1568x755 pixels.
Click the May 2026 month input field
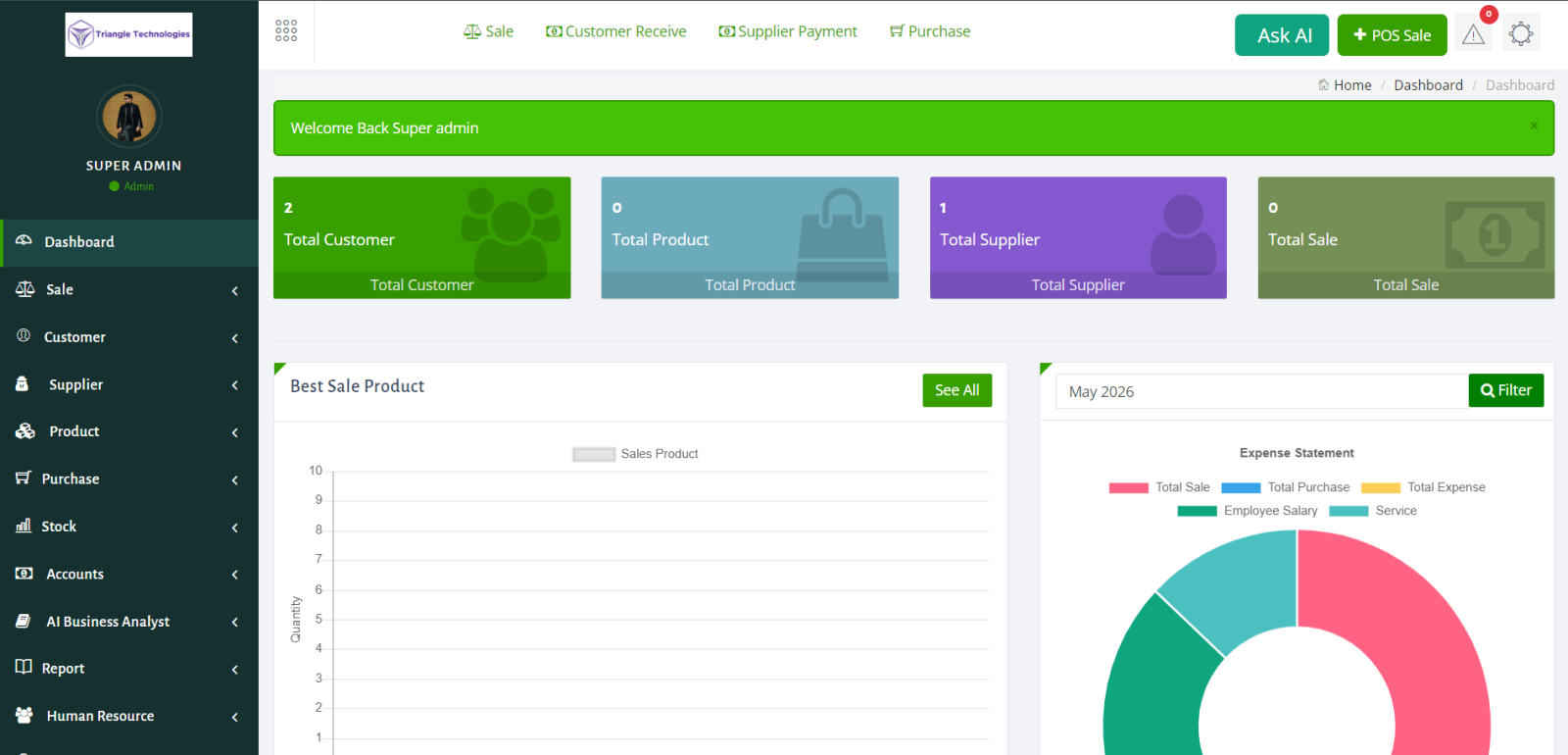(x=1262, y=391)
